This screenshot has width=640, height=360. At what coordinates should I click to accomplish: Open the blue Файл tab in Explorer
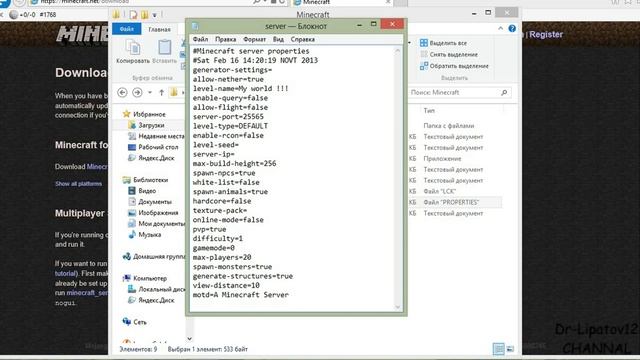click(127, 29)
